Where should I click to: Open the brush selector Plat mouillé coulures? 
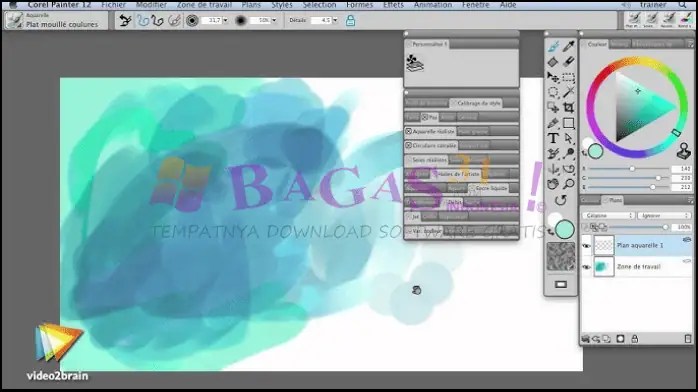(x=56, y=20)
